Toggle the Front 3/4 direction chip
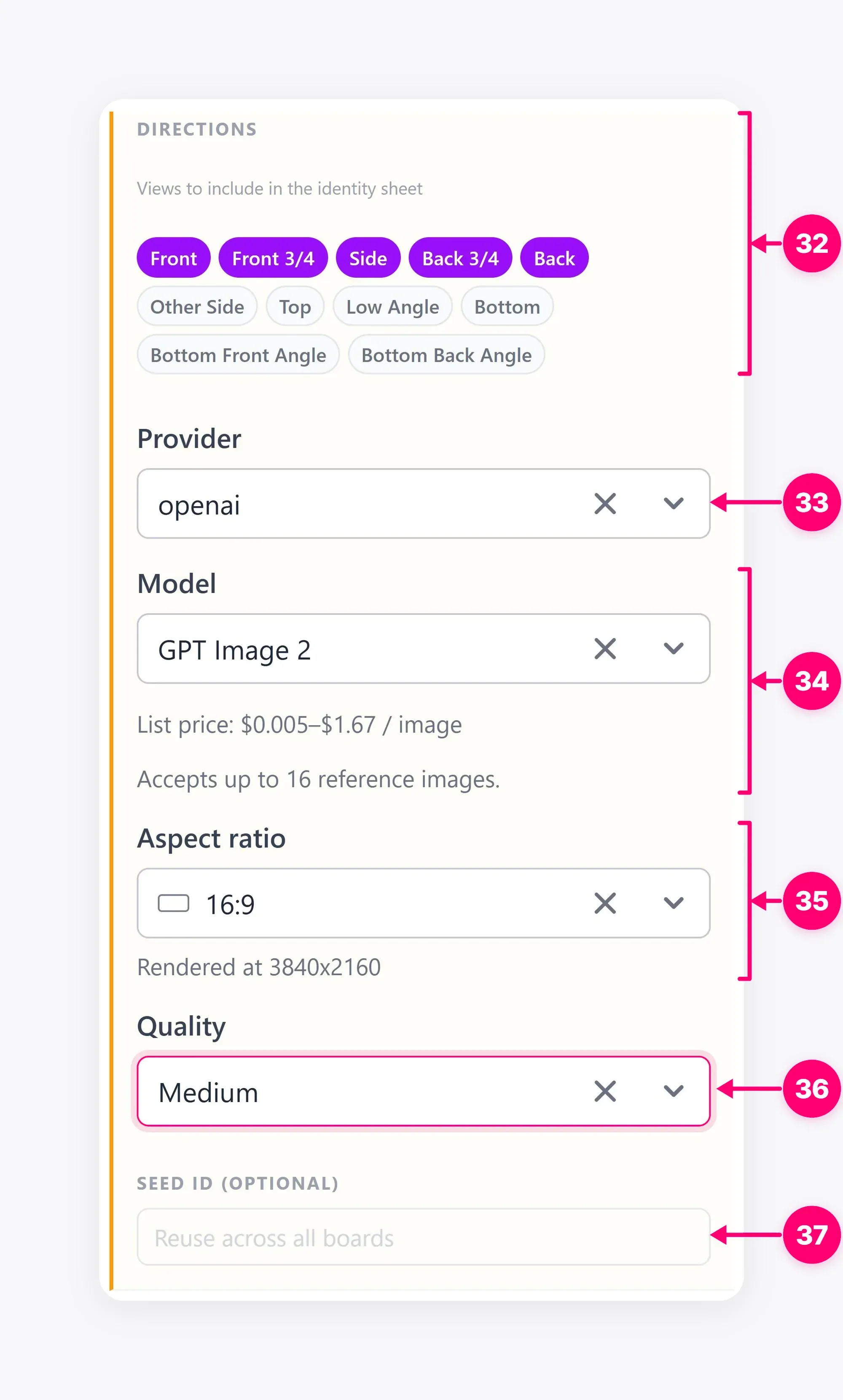The image size is (843, 1400). point(273,258)
